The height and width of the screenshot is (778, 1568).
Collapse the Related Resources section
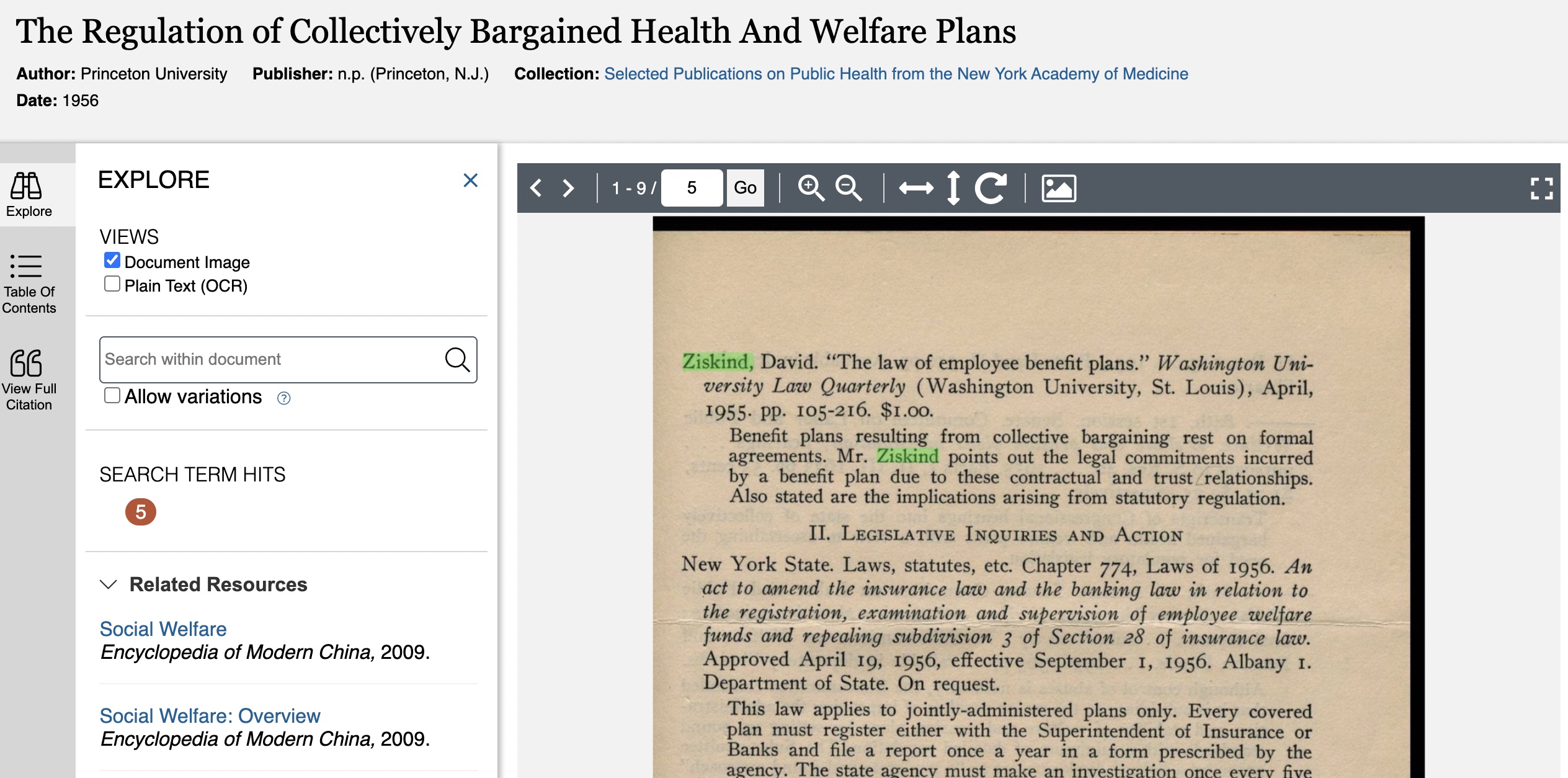pos(109,584)
